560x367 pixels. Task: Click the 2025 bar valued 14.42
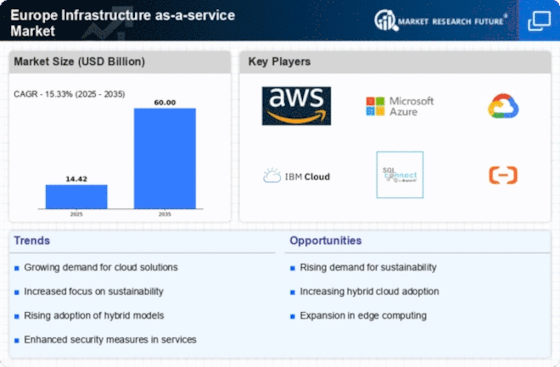point(76,197)
